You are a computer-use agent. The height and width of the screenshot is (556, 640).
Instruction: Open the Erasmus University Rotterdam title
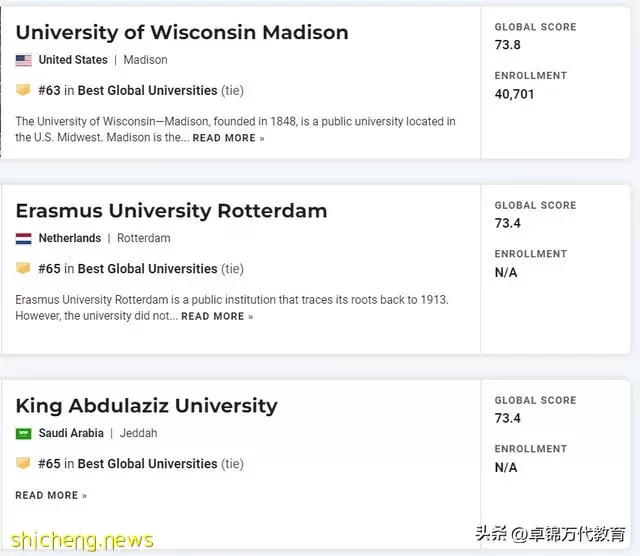pyautogui.click(x=171, y=211)
